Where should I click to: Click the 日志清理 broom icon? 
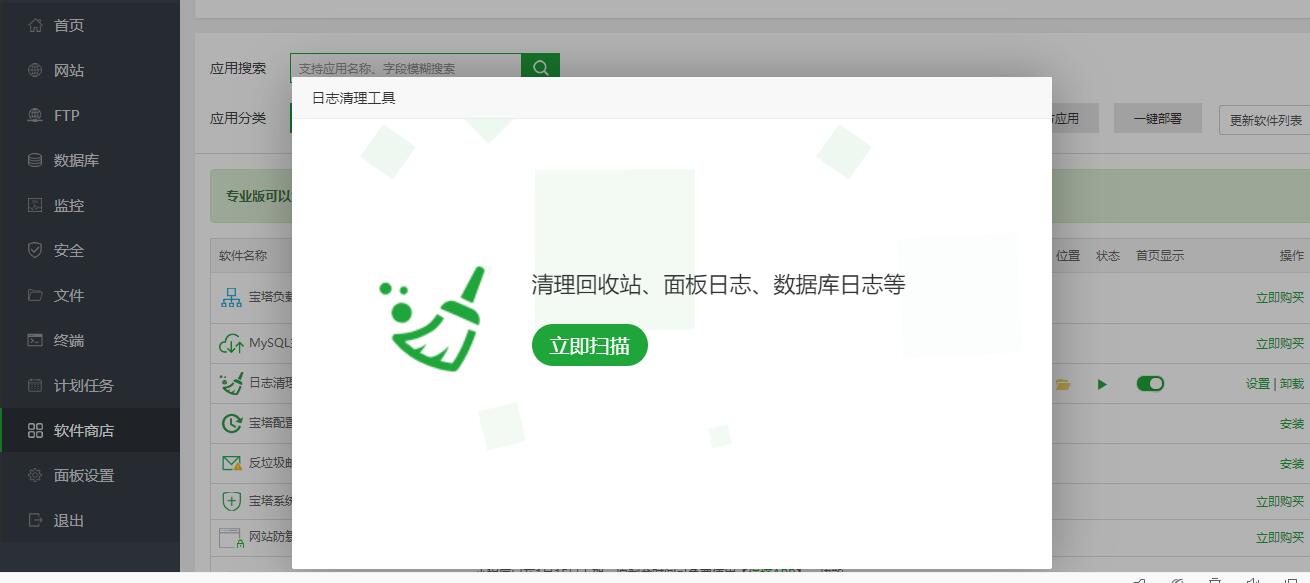[x=232, y=382]
